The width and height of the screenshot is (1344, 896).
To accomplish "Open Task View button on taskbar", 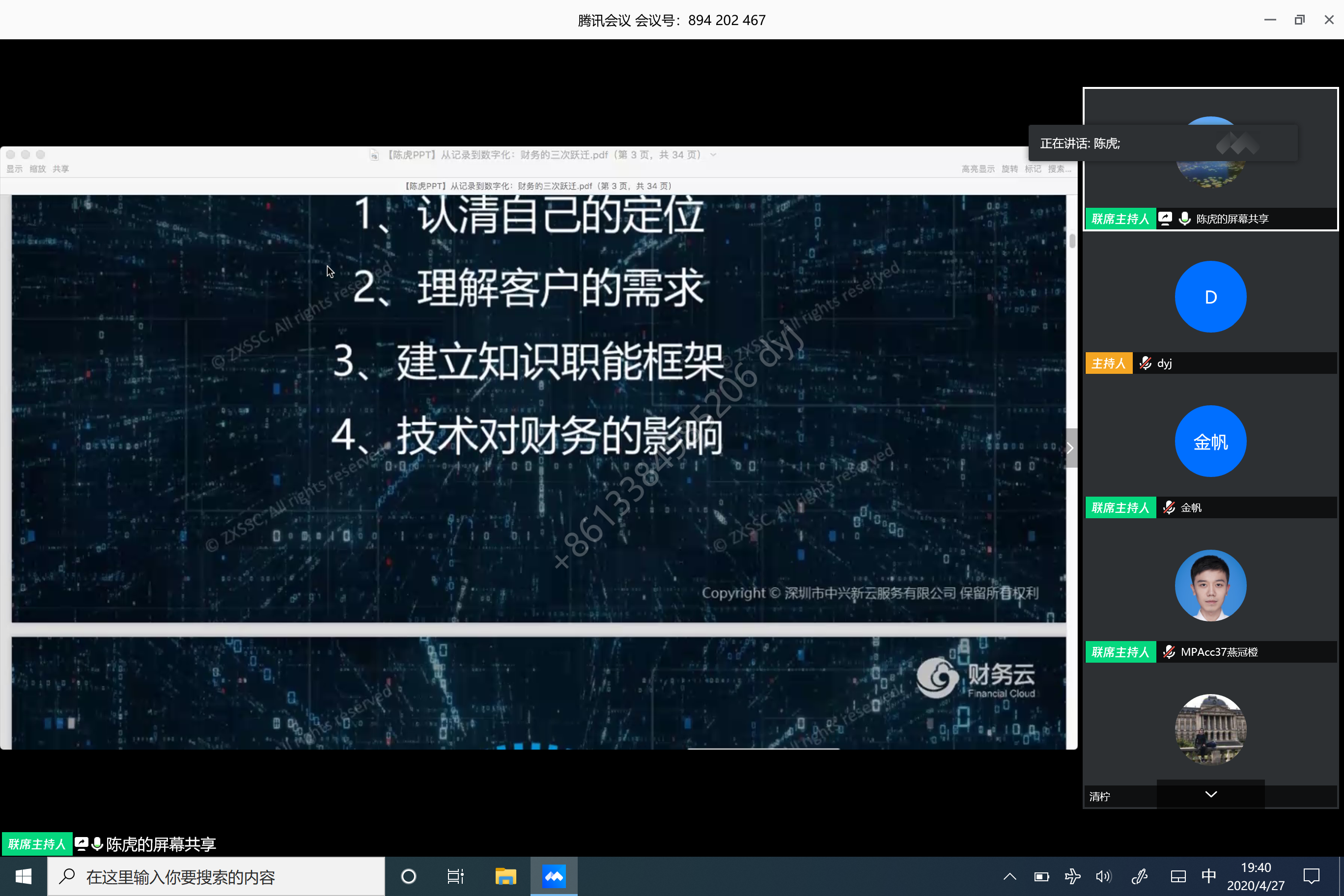I will (x=455, y=876).
